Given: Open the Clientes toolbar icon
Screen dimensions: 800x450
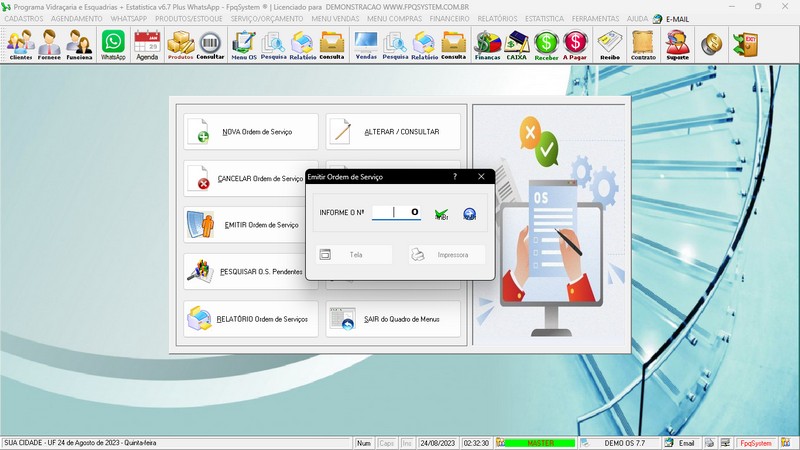Looking at the screenshot, I should 20,45.
